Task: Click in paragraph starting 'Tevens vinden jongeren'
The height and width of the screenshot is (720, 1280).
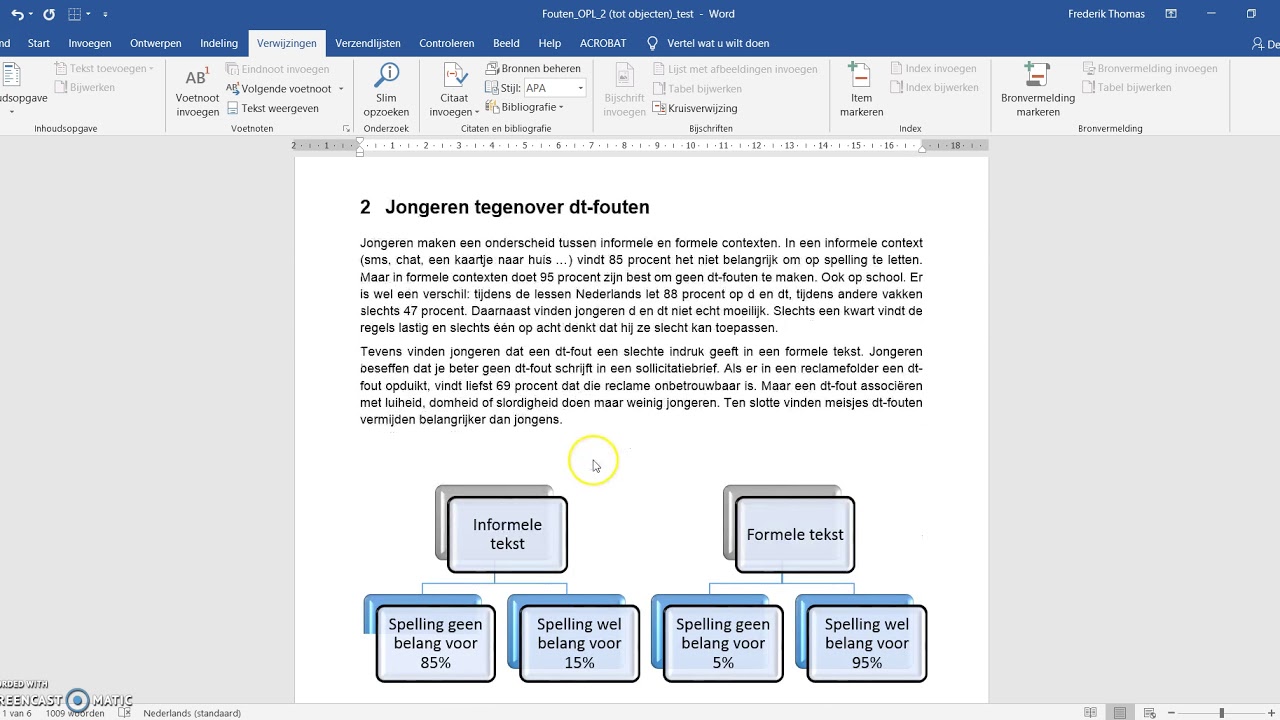Action: (641, 386)
